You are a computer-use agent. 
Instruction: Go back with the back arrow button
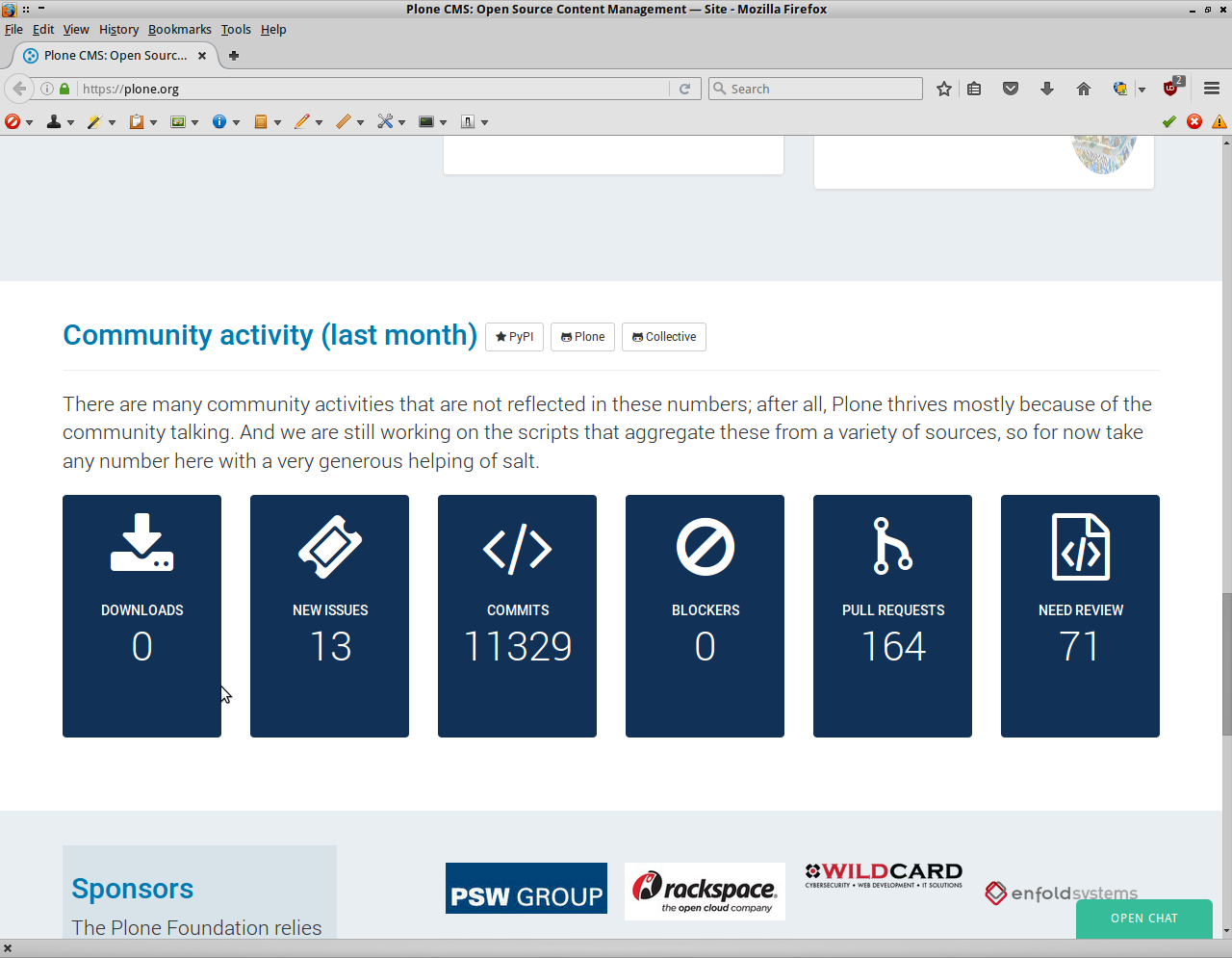point(19,89)
